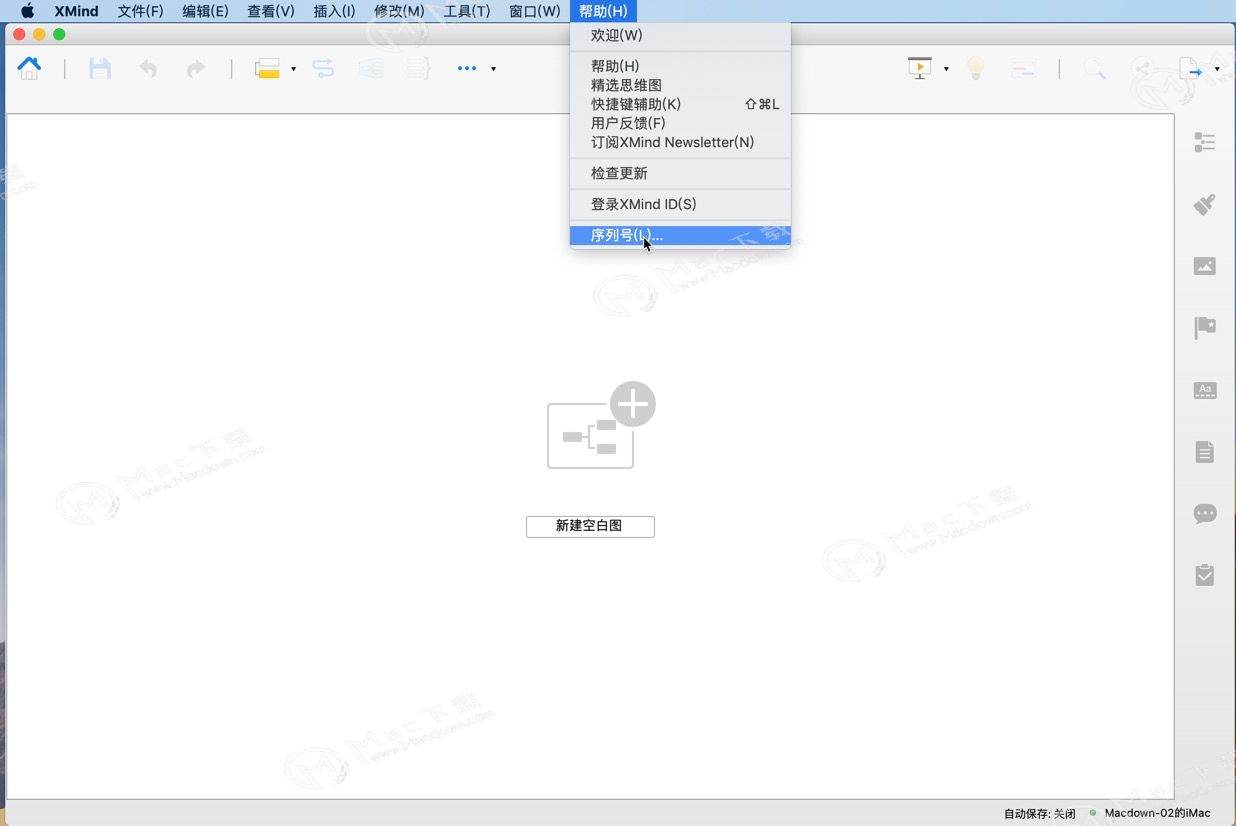1236x826 pixels.
Task: Open the Task Info clipboard panel in the sidebar
Action: (1205, 575)
